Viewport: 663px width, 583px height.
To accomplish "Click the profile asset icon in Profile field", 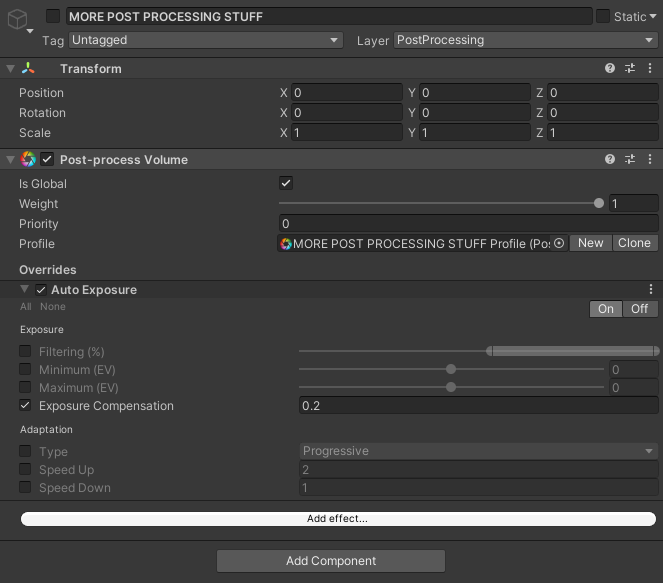I will (286, 244).
